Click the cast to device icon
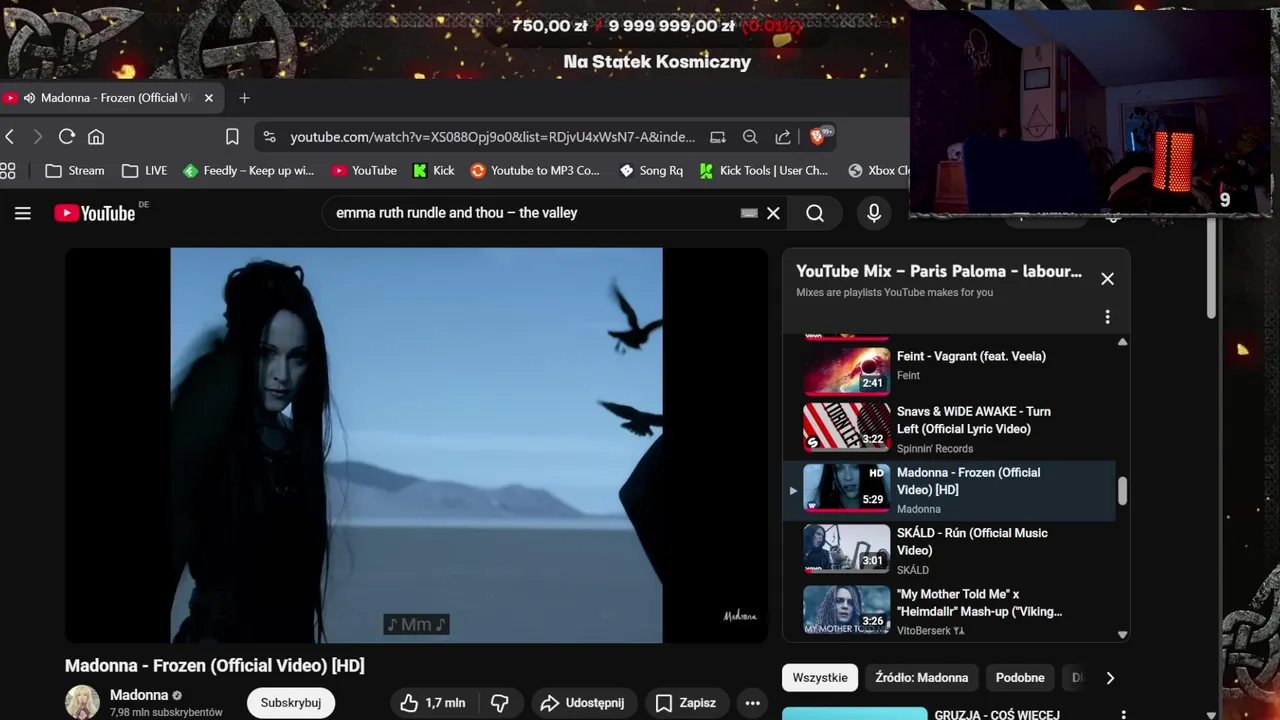Image resolution: width=1280 pixels, height=720 pixels. (718, 137)
